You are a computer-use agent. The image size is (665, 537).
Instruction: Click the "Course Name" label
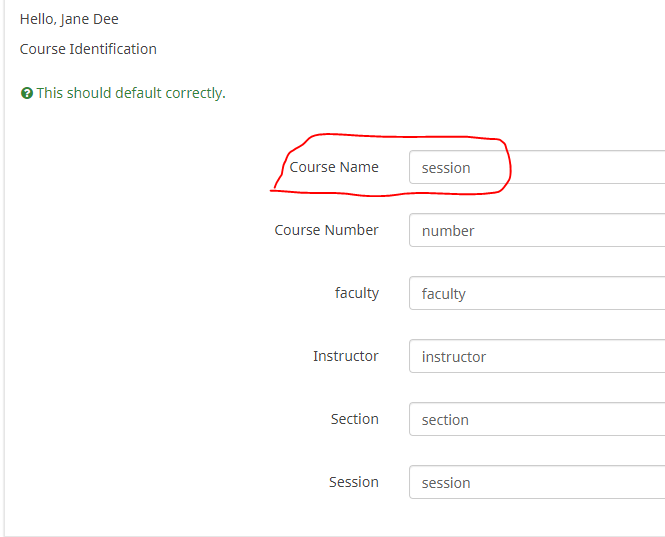point(334,167)
